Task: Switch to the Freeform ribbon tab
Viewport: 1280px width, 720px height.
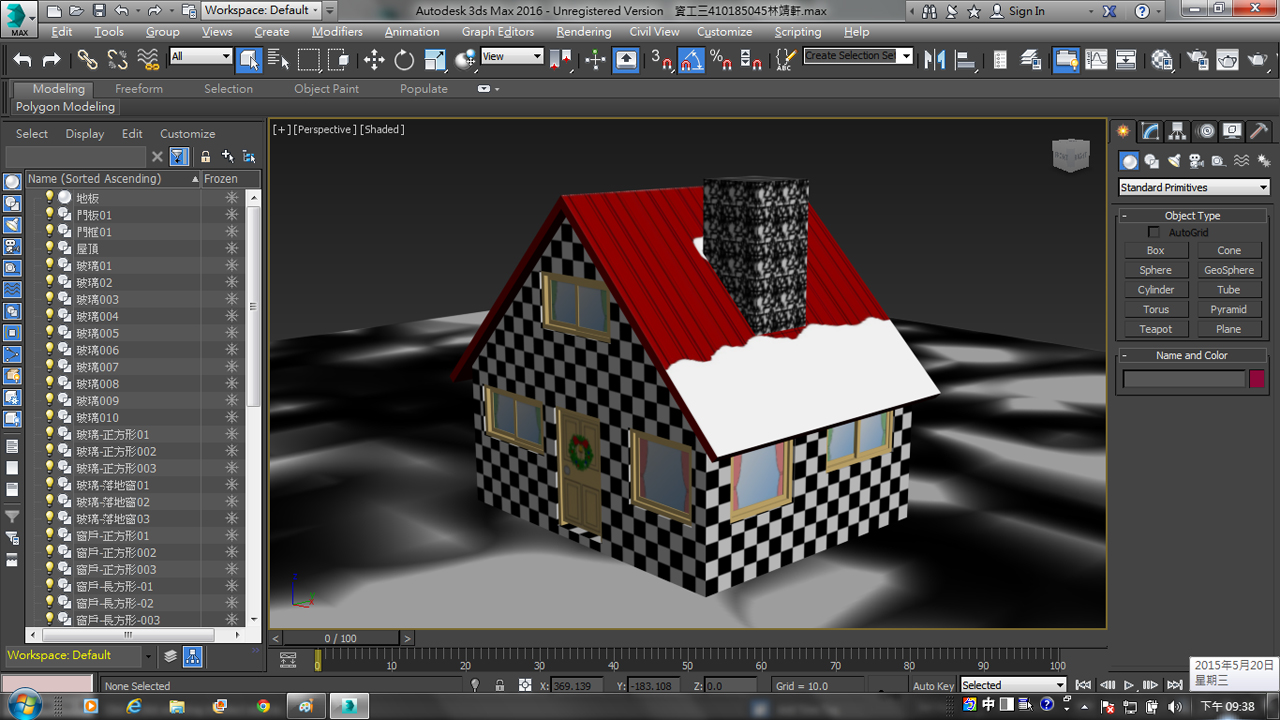Action: coord(139,89)
